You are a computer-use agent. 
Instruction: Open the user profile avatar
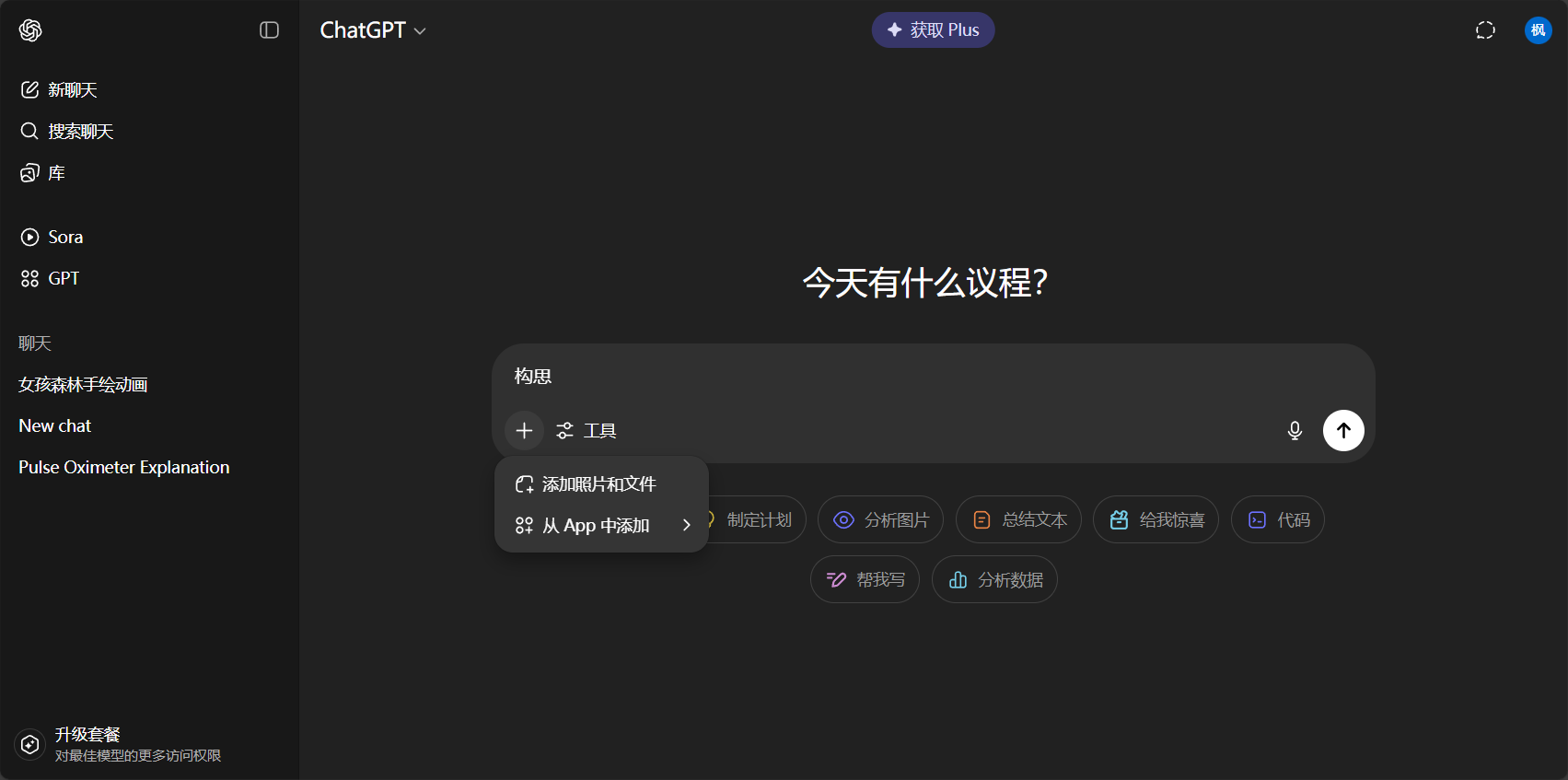(1538, 30)
